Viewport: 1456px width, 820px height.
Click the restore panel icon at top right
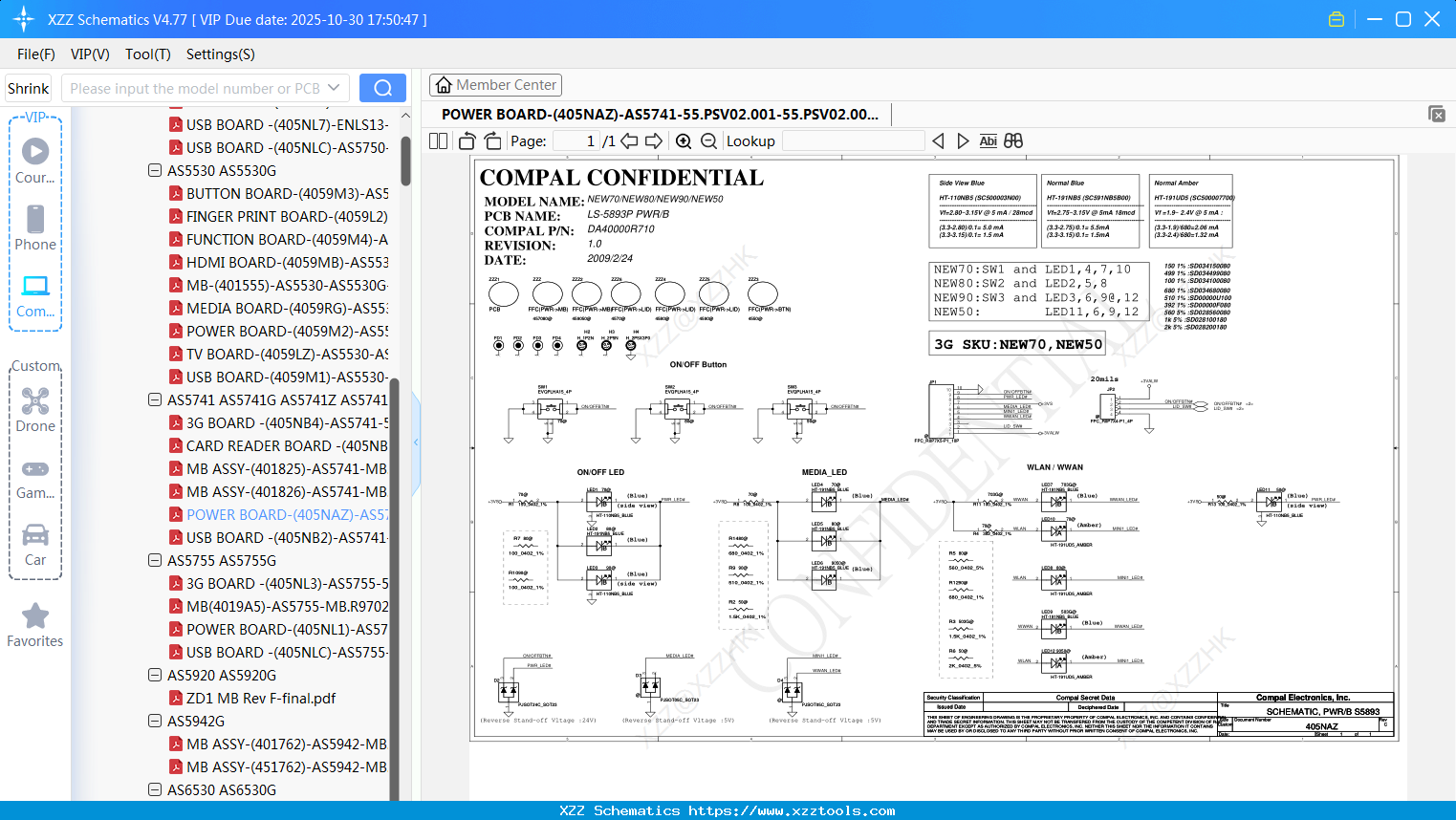1437,114
